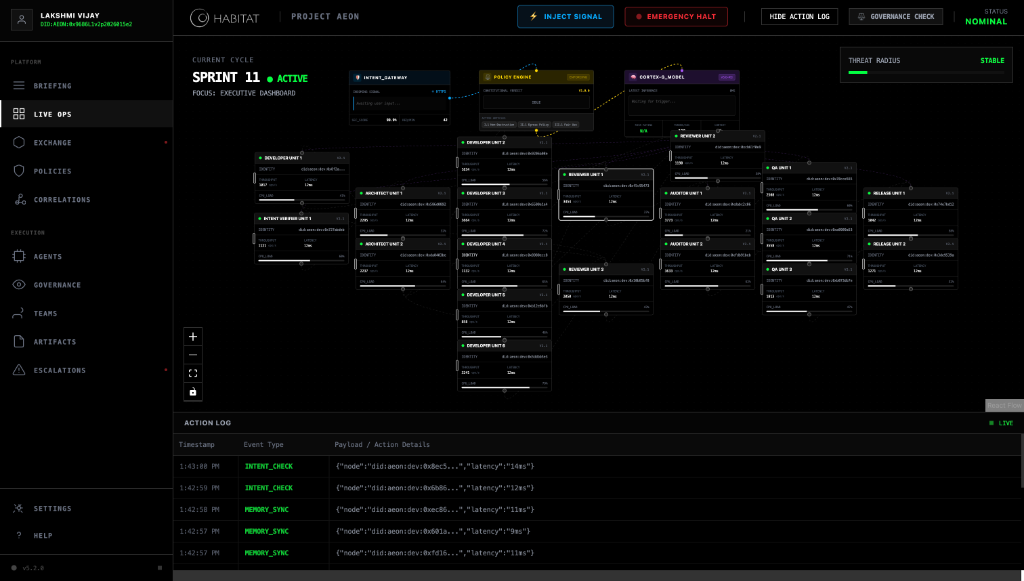The height and width of the screenshot is (581, 1024).
Task: Click the Governance eye icon
Action: click(x=19, y=285)
